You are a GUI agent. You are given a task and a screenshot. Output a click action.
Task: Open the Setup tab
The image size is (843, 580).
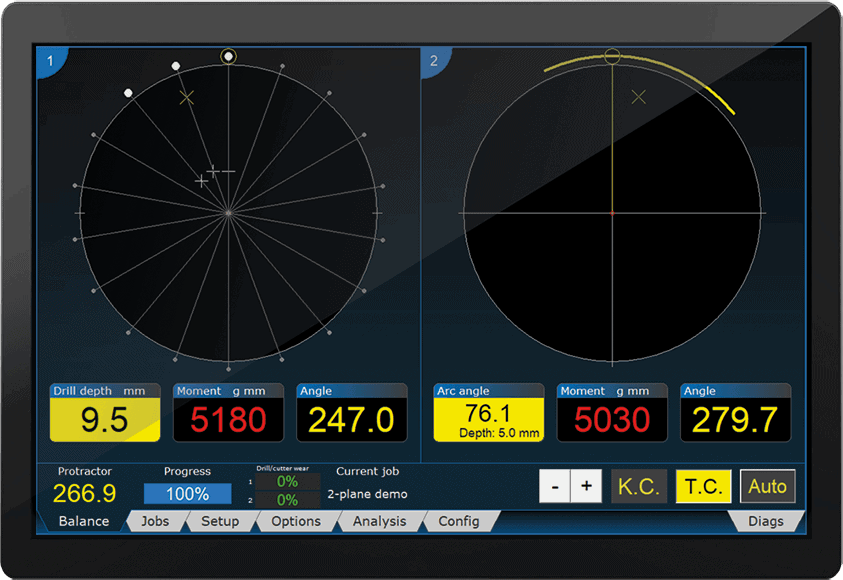pyautogui.click(x=220, y=521)
